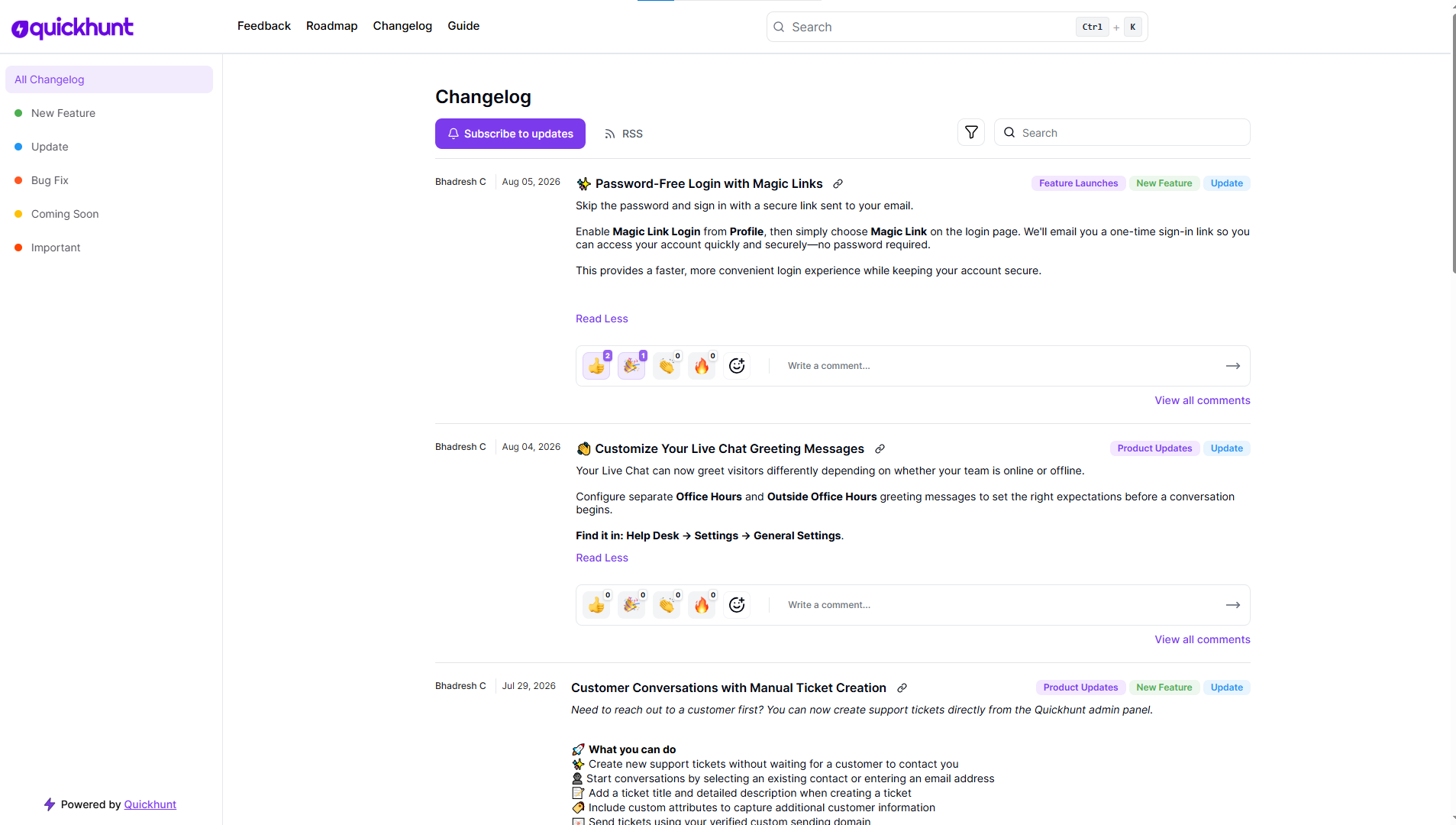This screenshot has width=1456, height=825.
Task: Write a comment on Password-Free Login post
Action: coord(1000,366)
